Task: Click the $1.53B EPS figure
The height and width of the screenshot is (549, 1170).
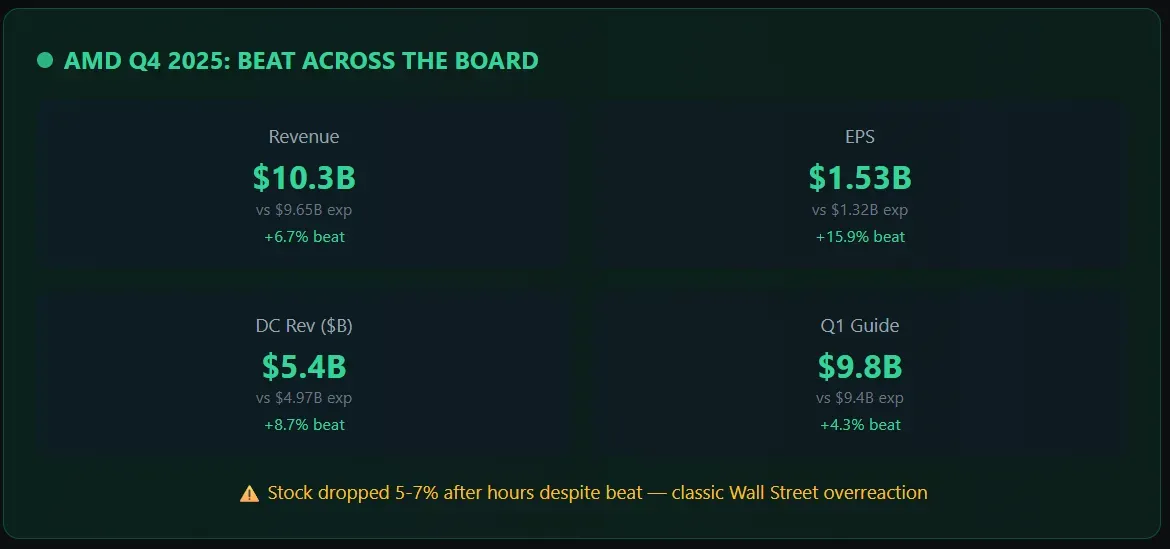Action: [860, 178]
